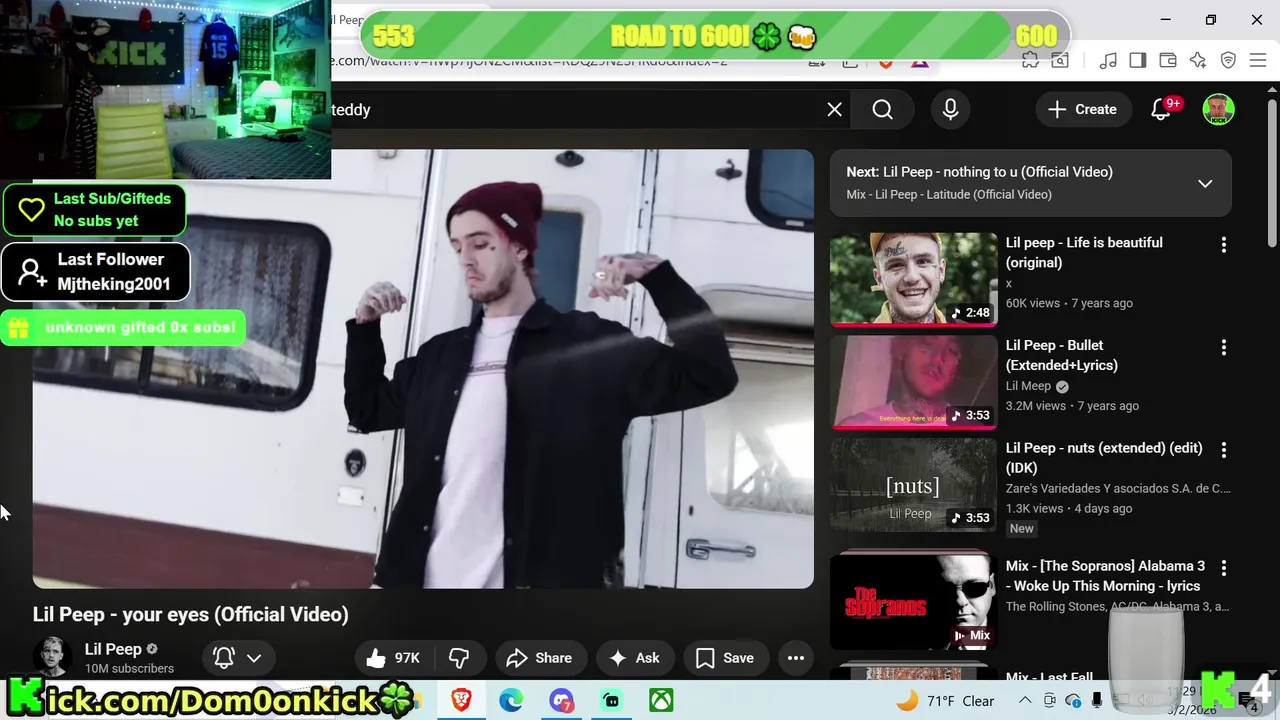Save the video with the Save button

(724, 658)
